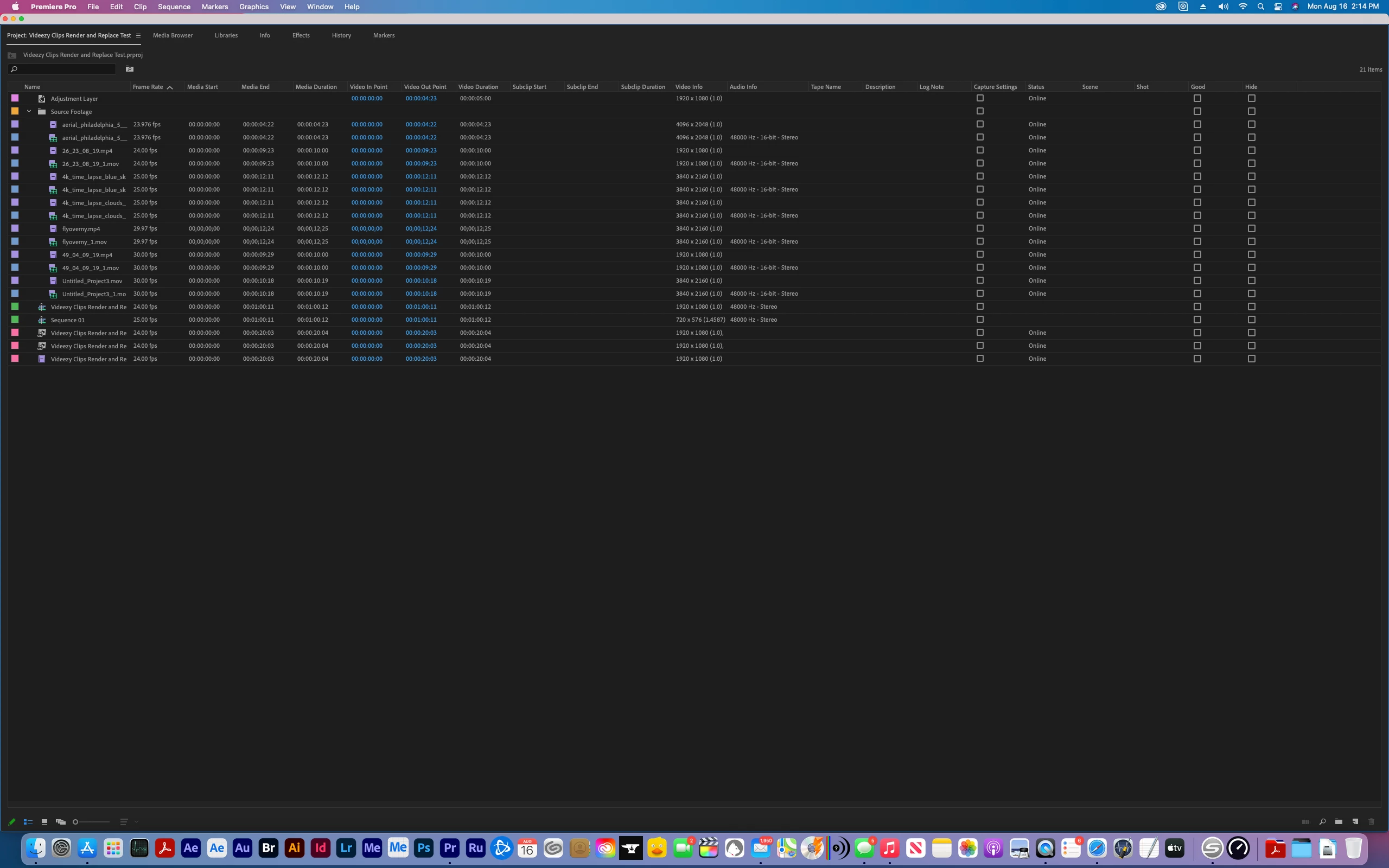This screenshot has width=1389, height=868.
Task: Switch to Freeform View
Action: [x=60, y=821]
